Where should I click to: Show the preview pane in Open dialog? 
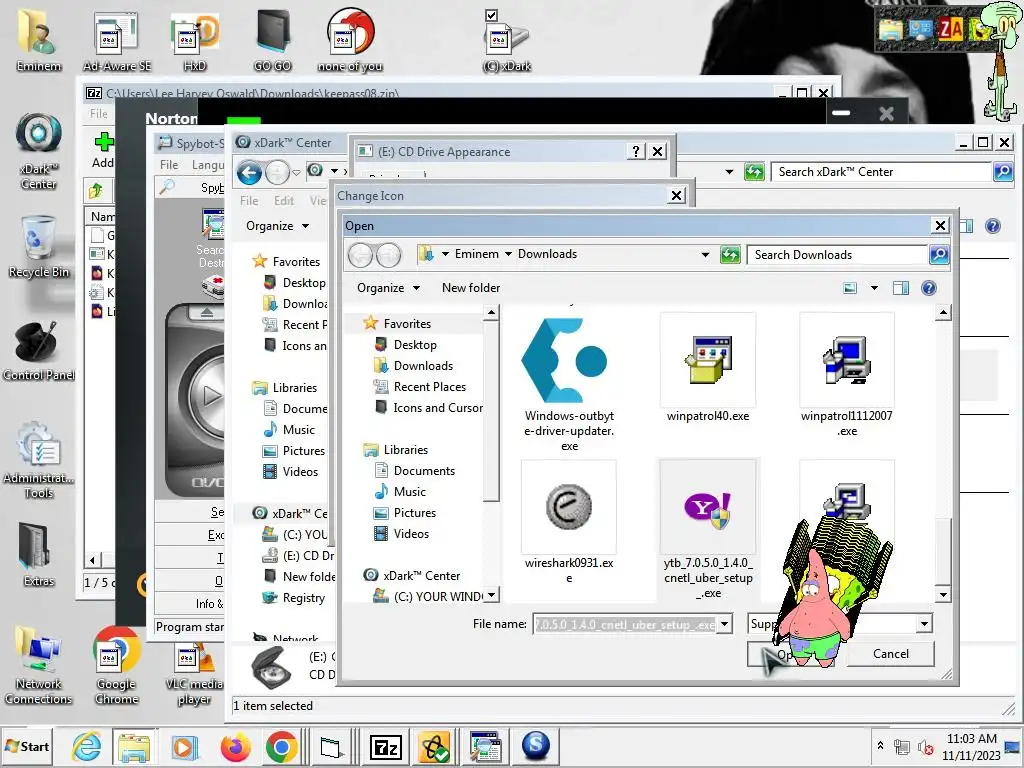[901, 288]
